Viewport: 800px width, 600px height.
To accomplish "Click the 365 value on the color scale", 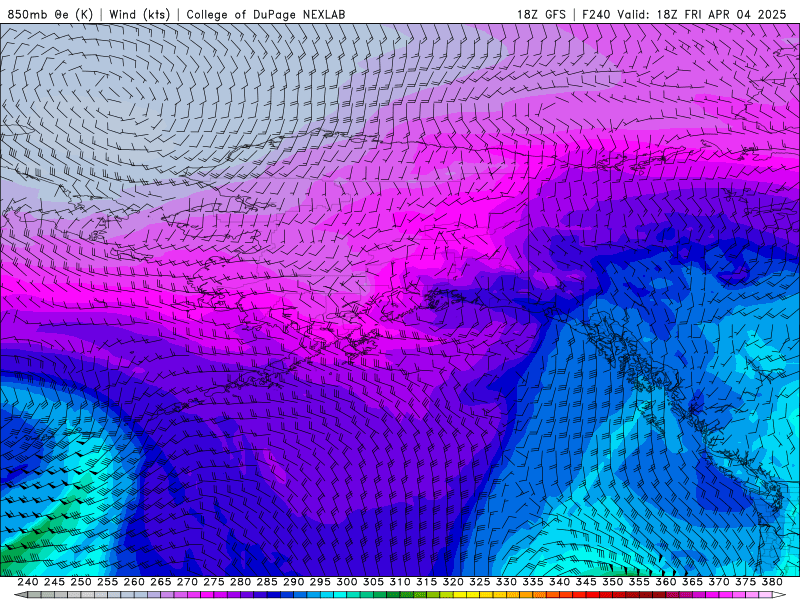I will 692,582.
